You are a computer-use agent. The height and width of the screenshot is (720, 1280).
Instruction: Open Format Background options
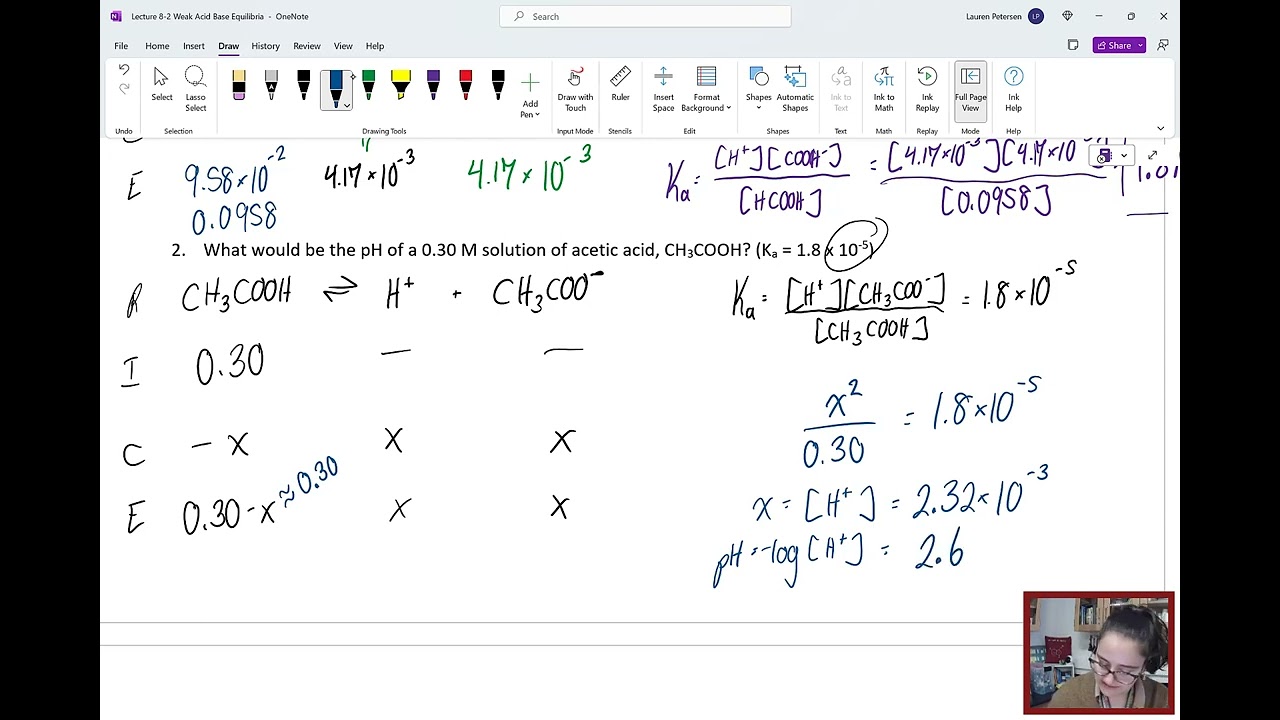click(706, 90)
